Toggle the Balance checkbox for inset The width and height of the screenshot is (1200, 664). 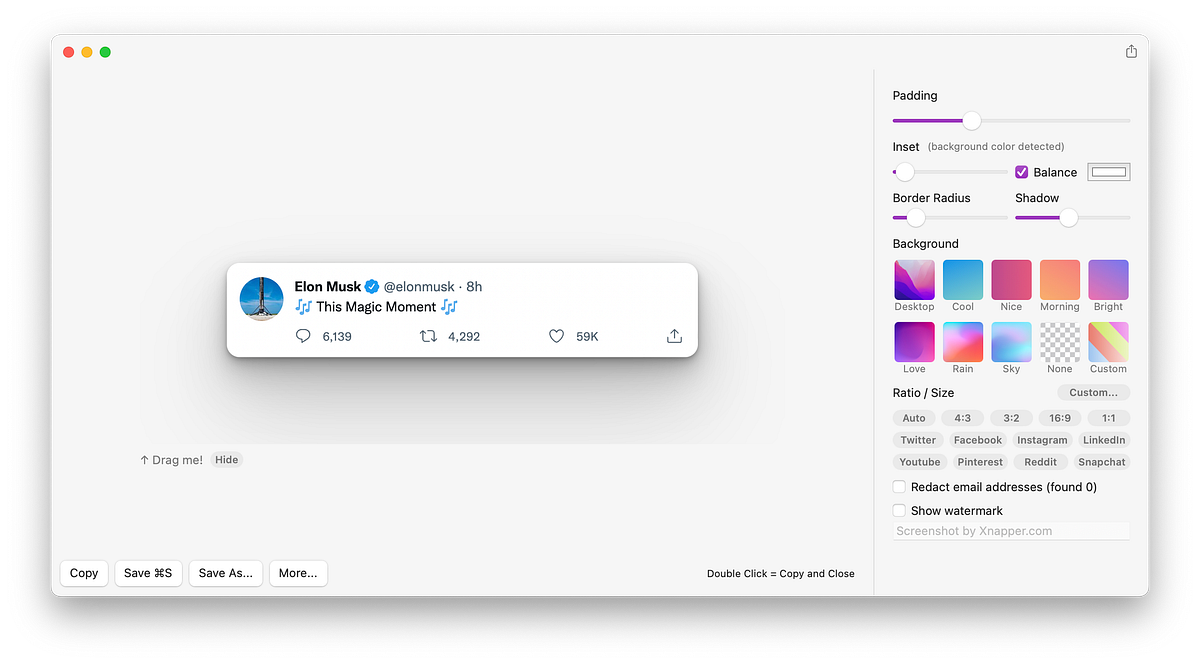tap(1021, 171)
